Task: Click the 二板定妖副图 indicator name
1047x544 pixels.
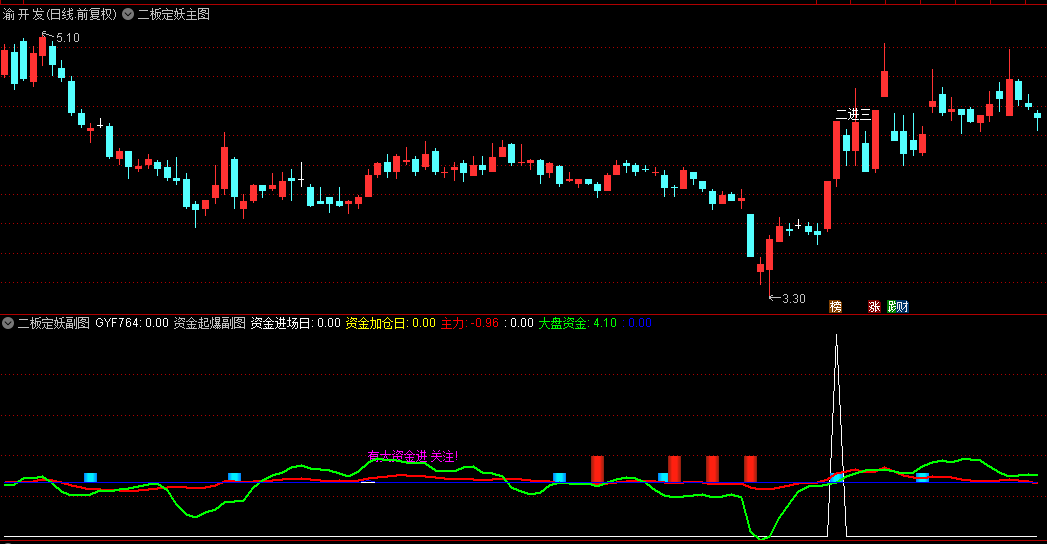Action: [x=53, y=323]
